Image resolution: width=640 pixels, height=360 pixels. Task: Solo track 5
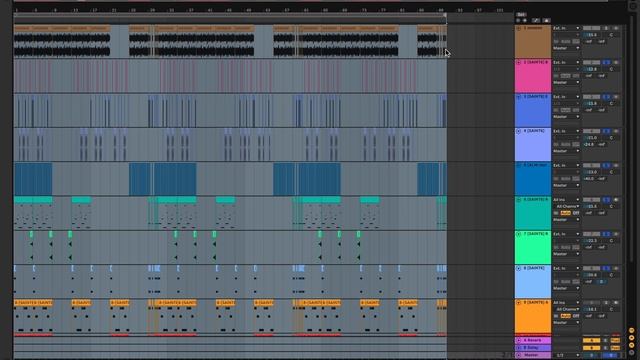[x=607, y=165]
